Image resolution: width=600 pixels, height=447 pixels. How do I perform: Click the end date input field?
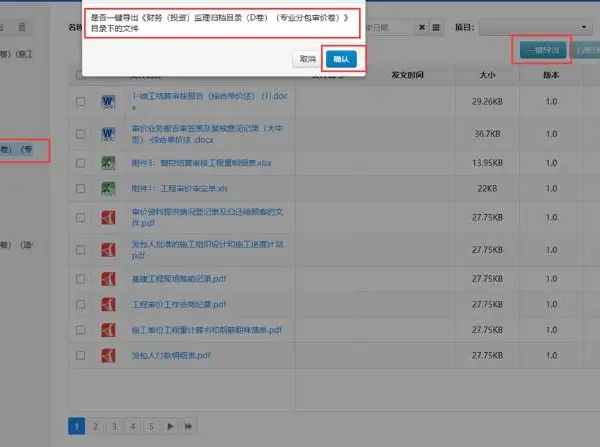(x=390, y=28)
